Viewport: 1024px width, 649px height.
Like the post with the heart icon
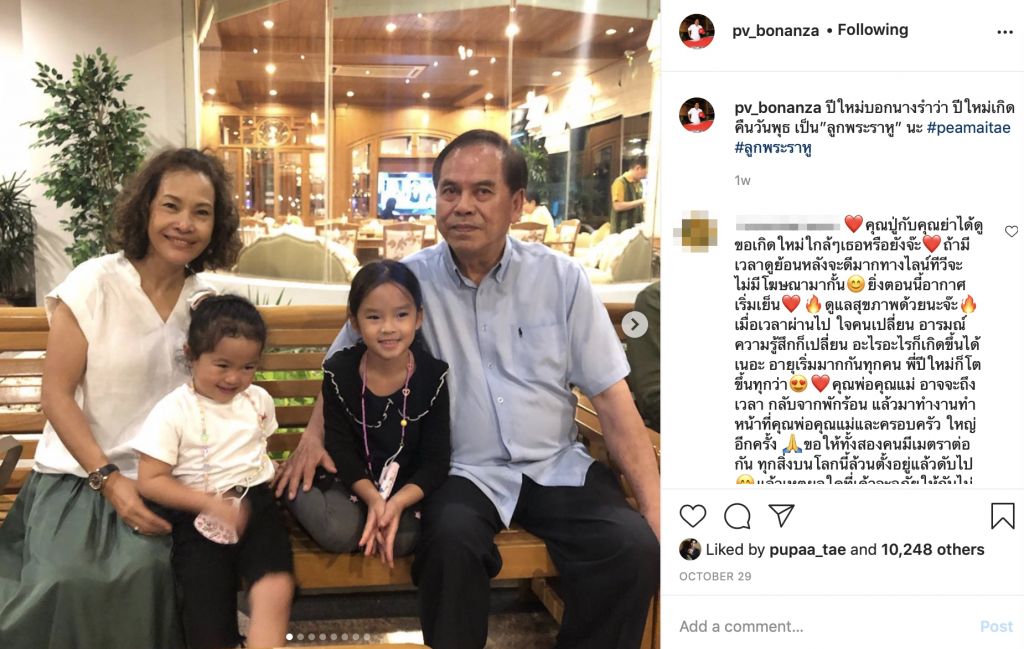[x=693, y=516]
